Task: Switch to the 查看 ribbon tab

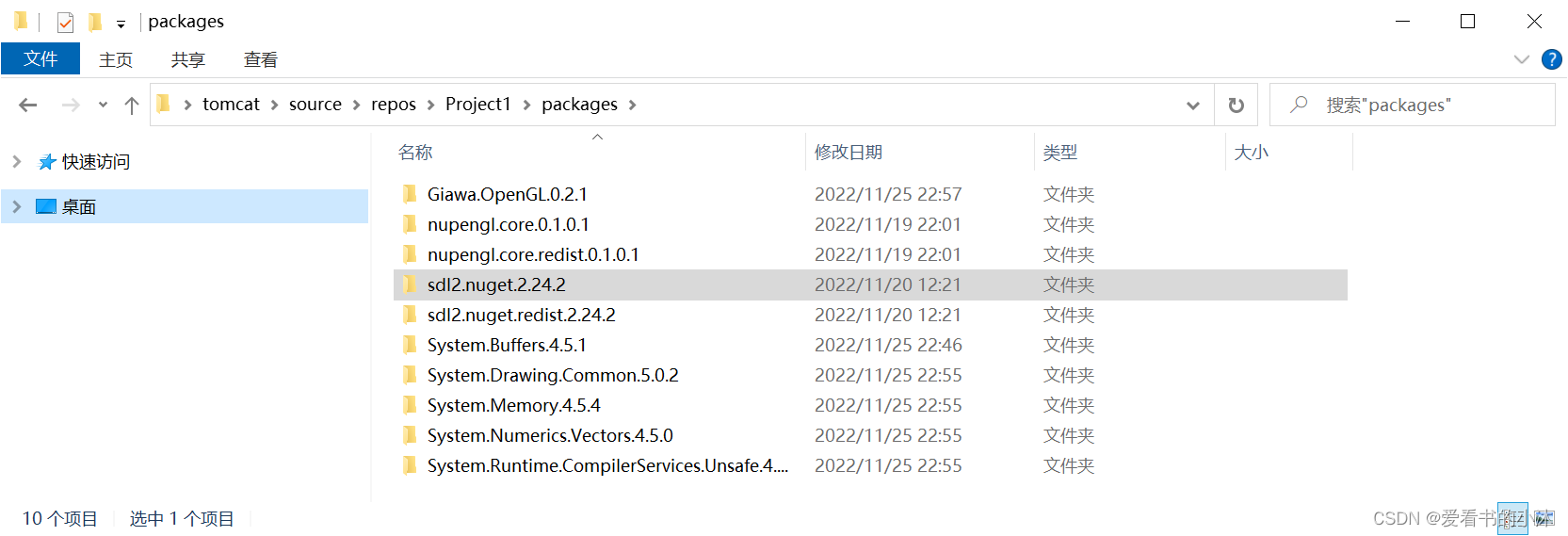Action: click(261, 59)
